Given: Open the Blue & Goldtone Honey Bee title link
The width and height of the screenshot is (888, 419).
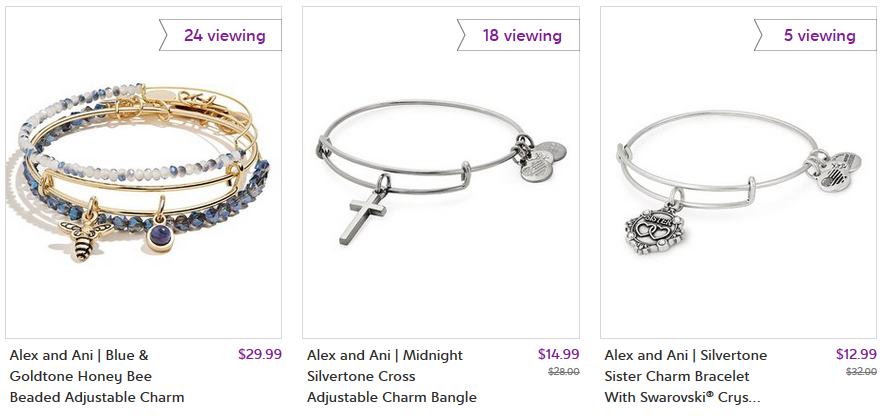Looking at the screenshot, I should coord(97,376).
